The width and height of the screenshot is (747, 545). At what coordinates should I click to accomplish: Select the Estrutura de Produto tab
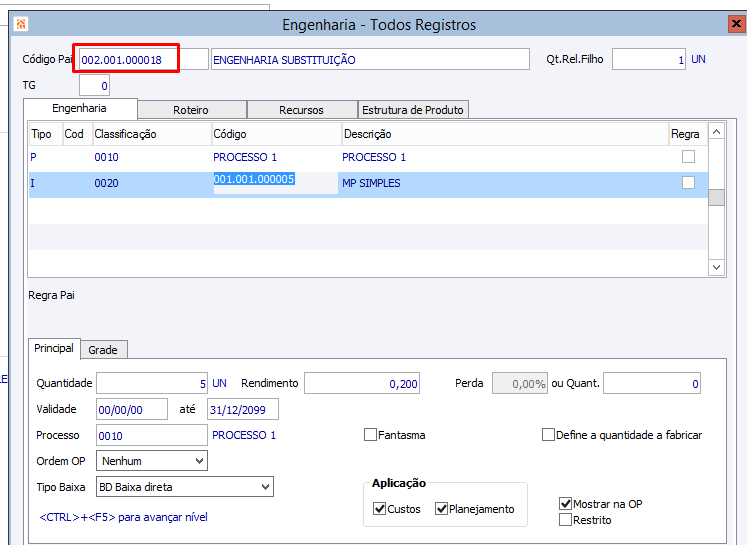pos(412,110)
